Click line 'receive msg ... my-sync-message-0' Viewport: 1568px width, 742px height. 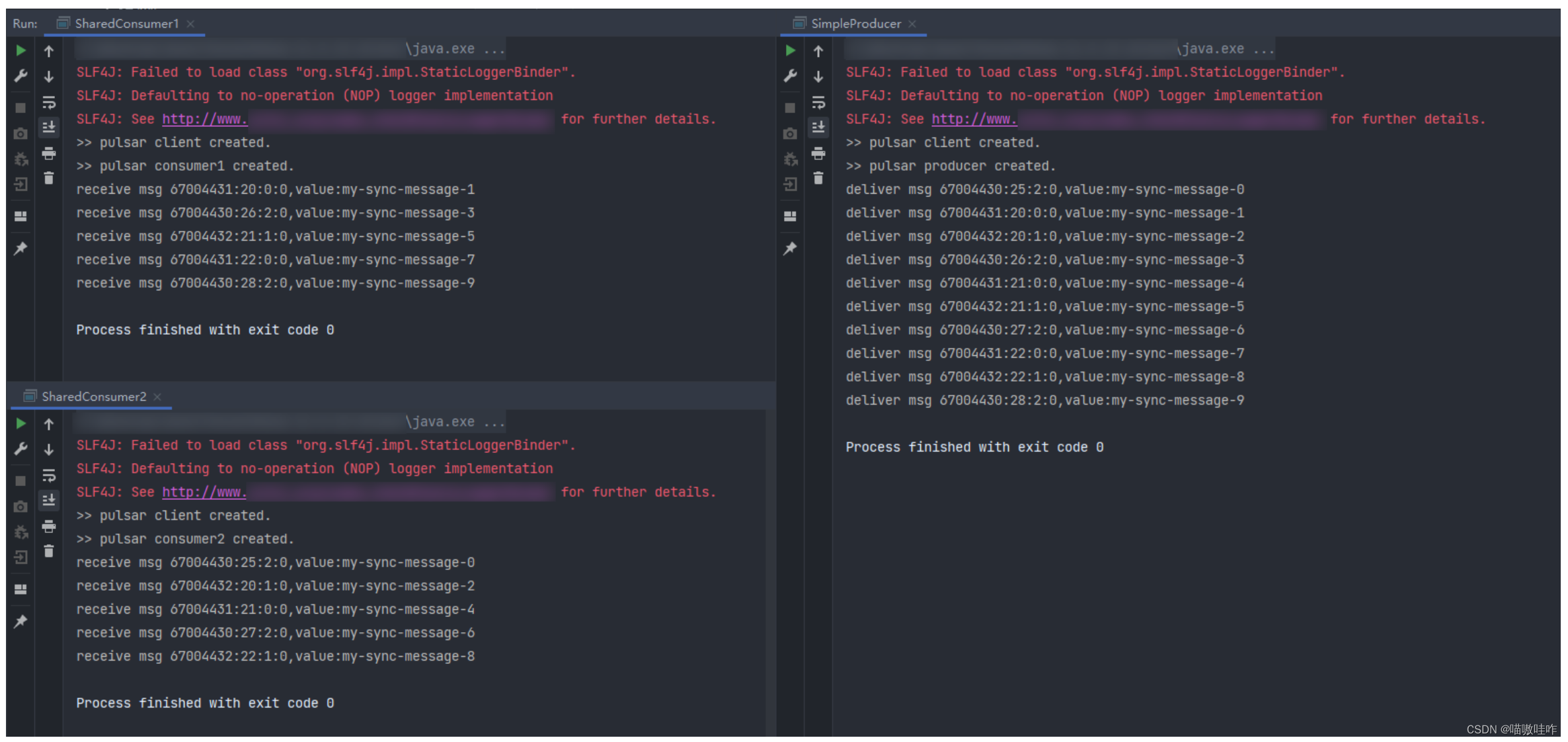276,563
